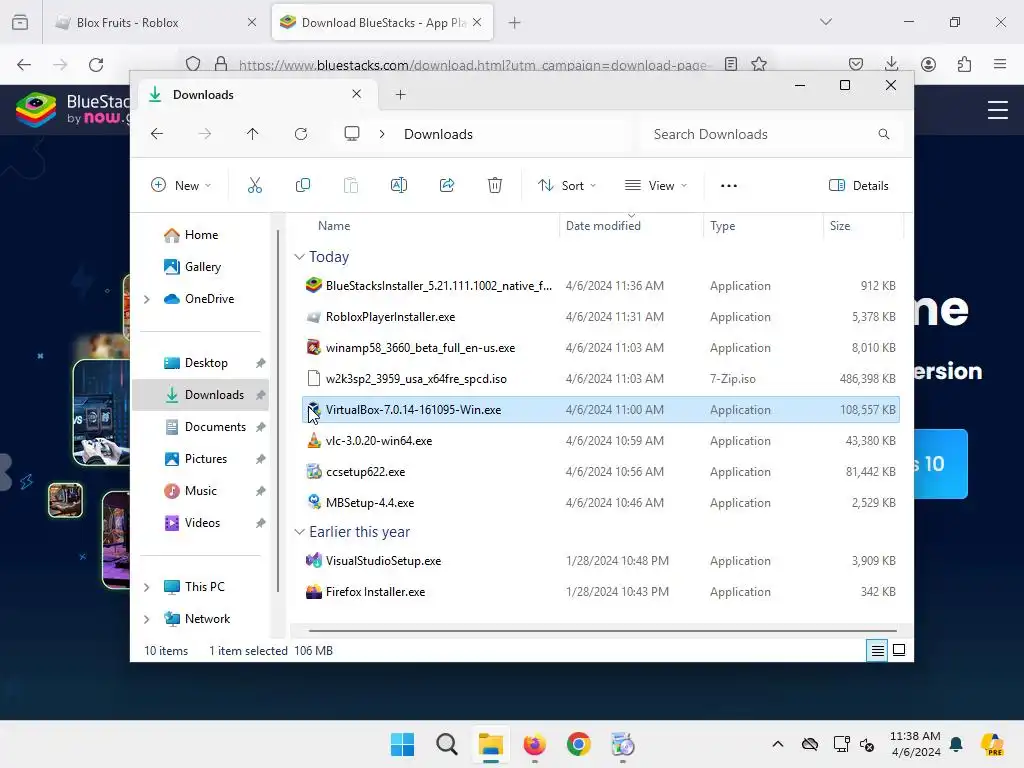The image size is (1024, 768).
Task: Toggle the Details pane
Action: tap(859, 185)
